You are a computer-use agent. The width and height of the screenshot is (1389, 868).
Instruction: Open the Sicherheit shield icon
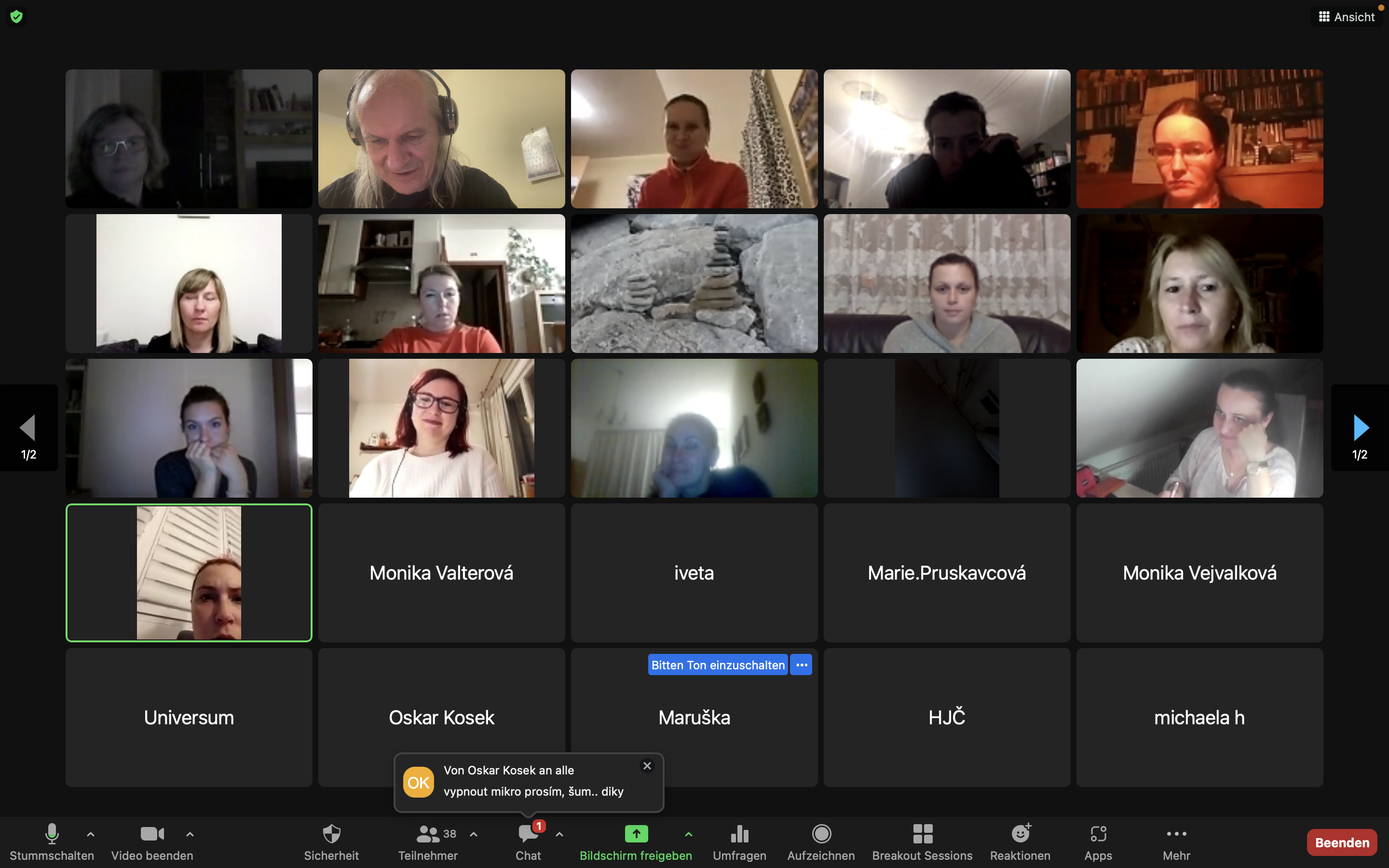coord(331,834)
